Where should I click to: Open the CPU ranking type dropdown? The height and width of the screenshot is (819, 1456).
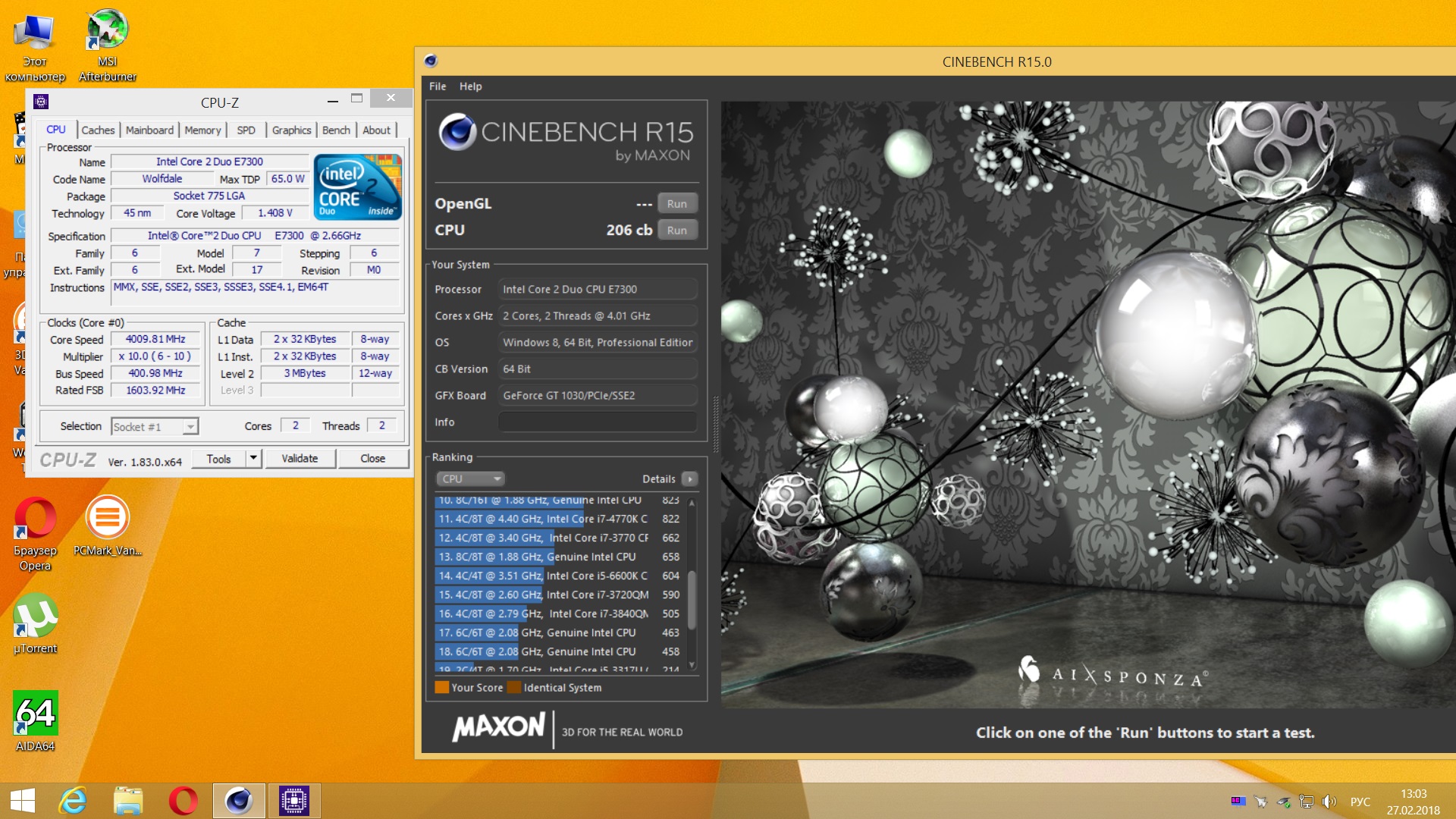(x=470, y=479)
